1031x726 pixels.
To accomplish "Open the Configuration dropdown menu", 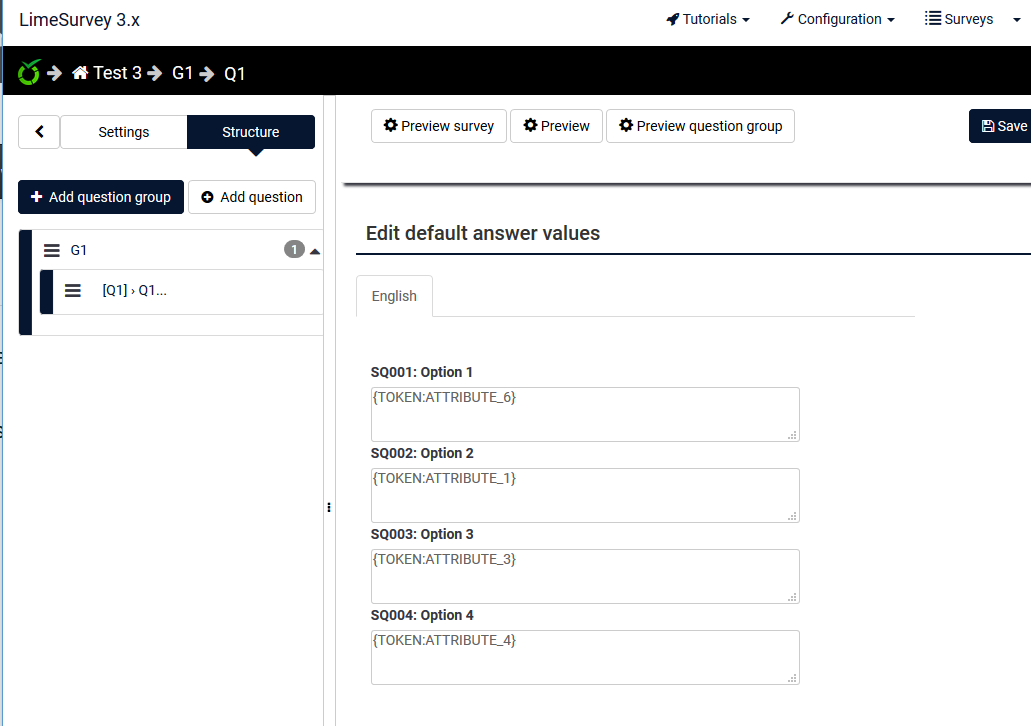I will pos(838,19).
